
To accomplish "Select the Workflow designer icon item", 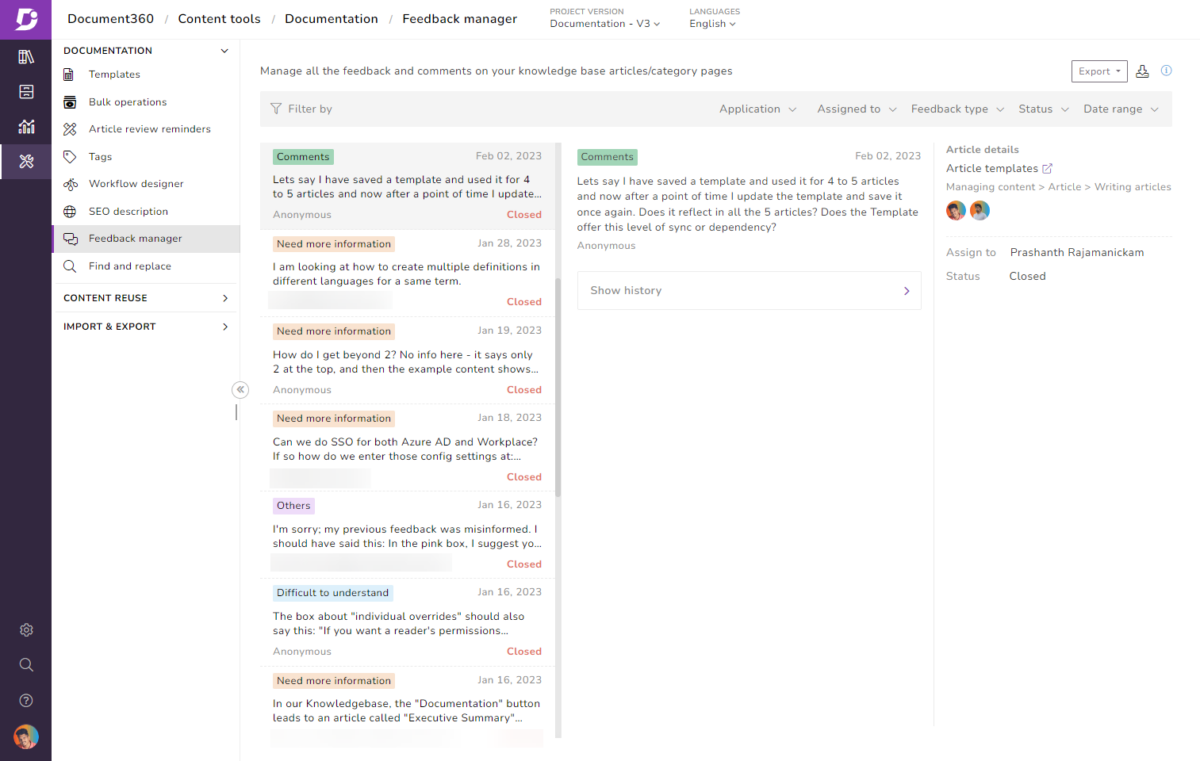I will [x=70, y=184].
